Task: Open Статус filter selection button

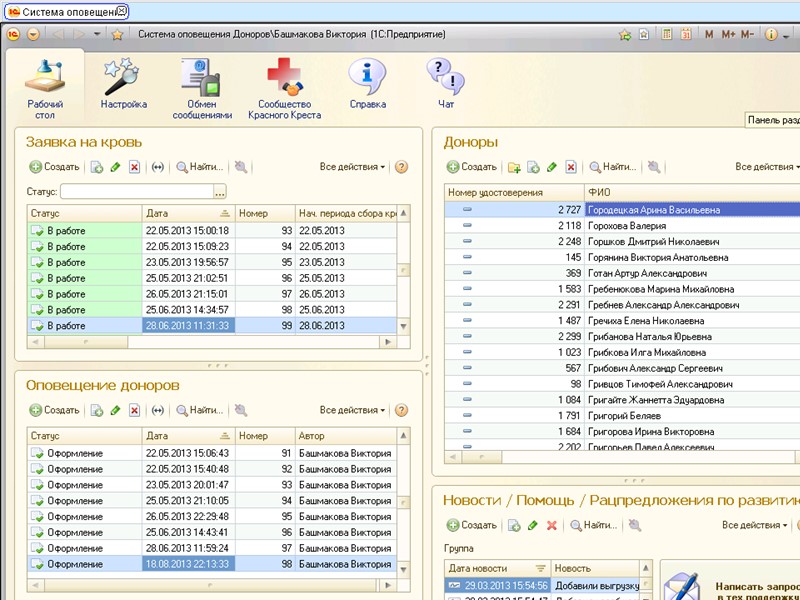Action: 220,191
